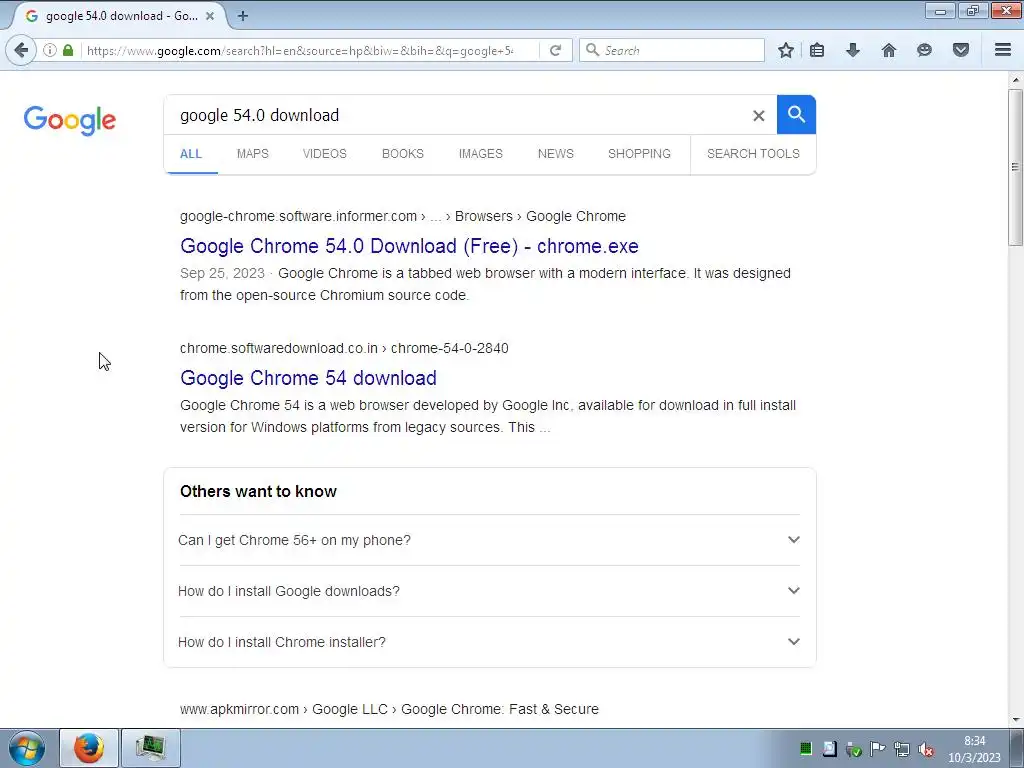1024x768 pixels.
Task: Switch to the VIDEOS search tab
Action: click(x=325, y=154)
